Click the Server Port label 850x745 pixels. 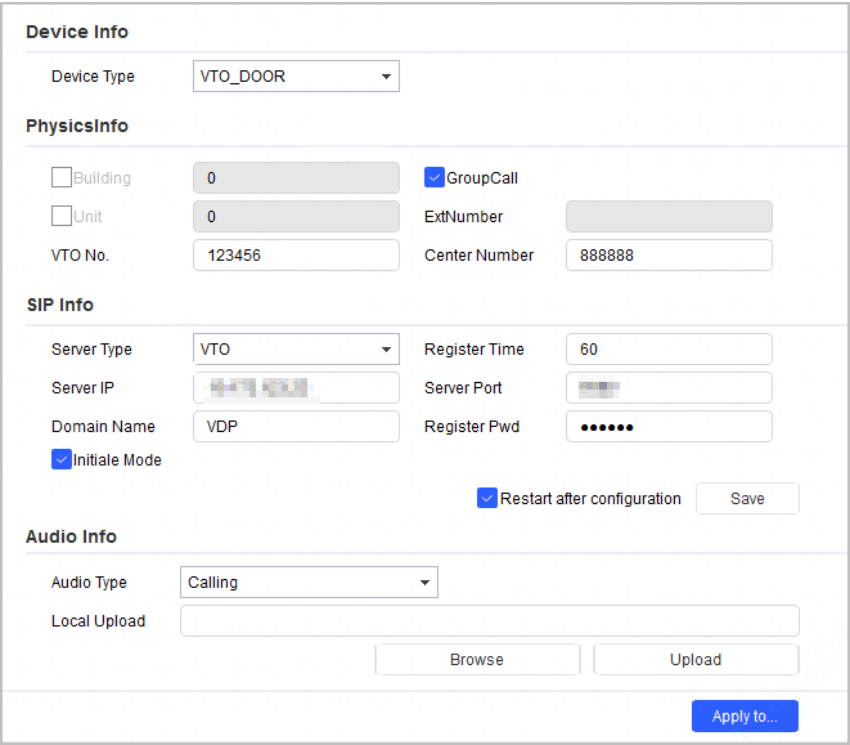[x=463, y=388]
